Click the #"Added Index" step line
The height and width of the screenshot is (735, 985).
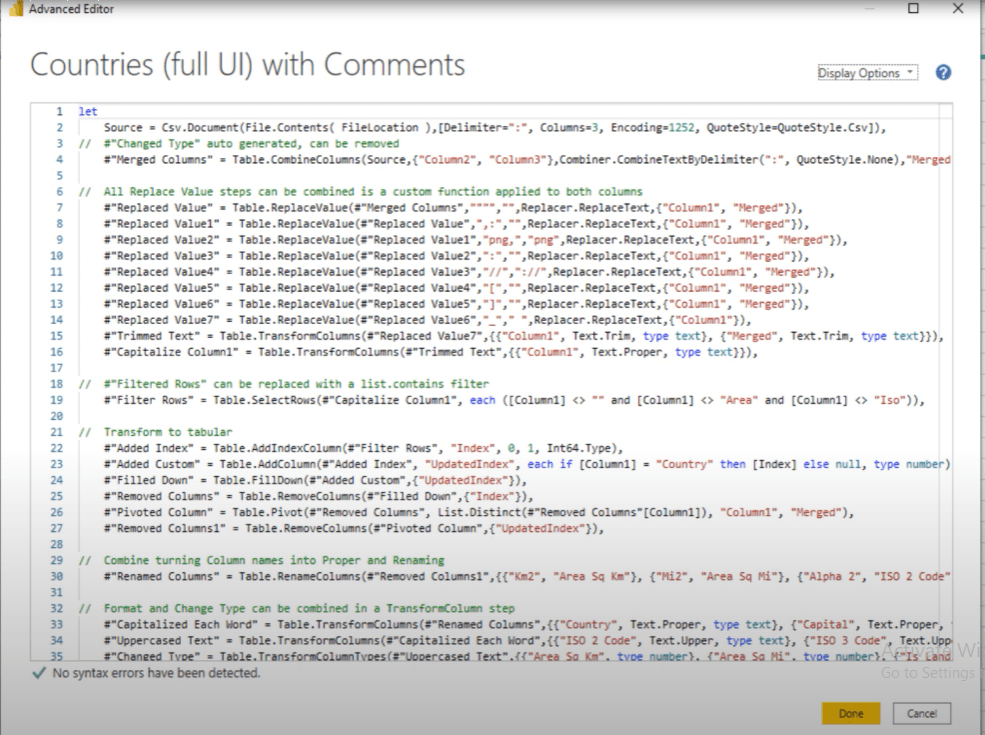tap(364, 448)
